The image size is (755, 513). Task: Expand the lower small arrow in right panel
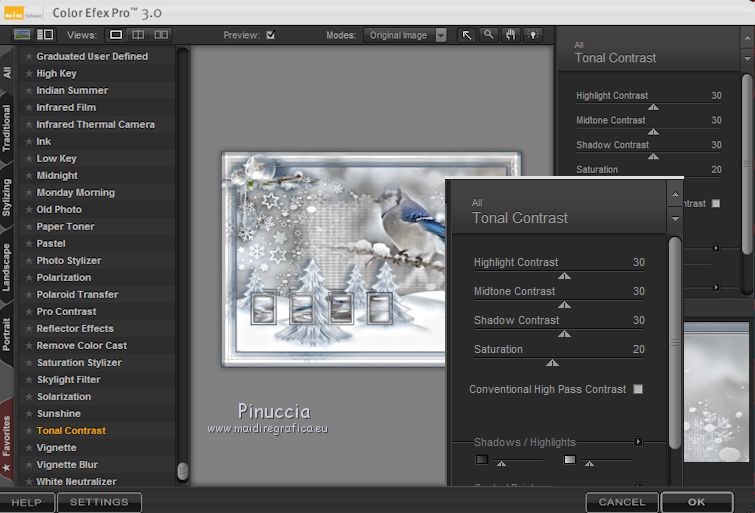(716, 287)
